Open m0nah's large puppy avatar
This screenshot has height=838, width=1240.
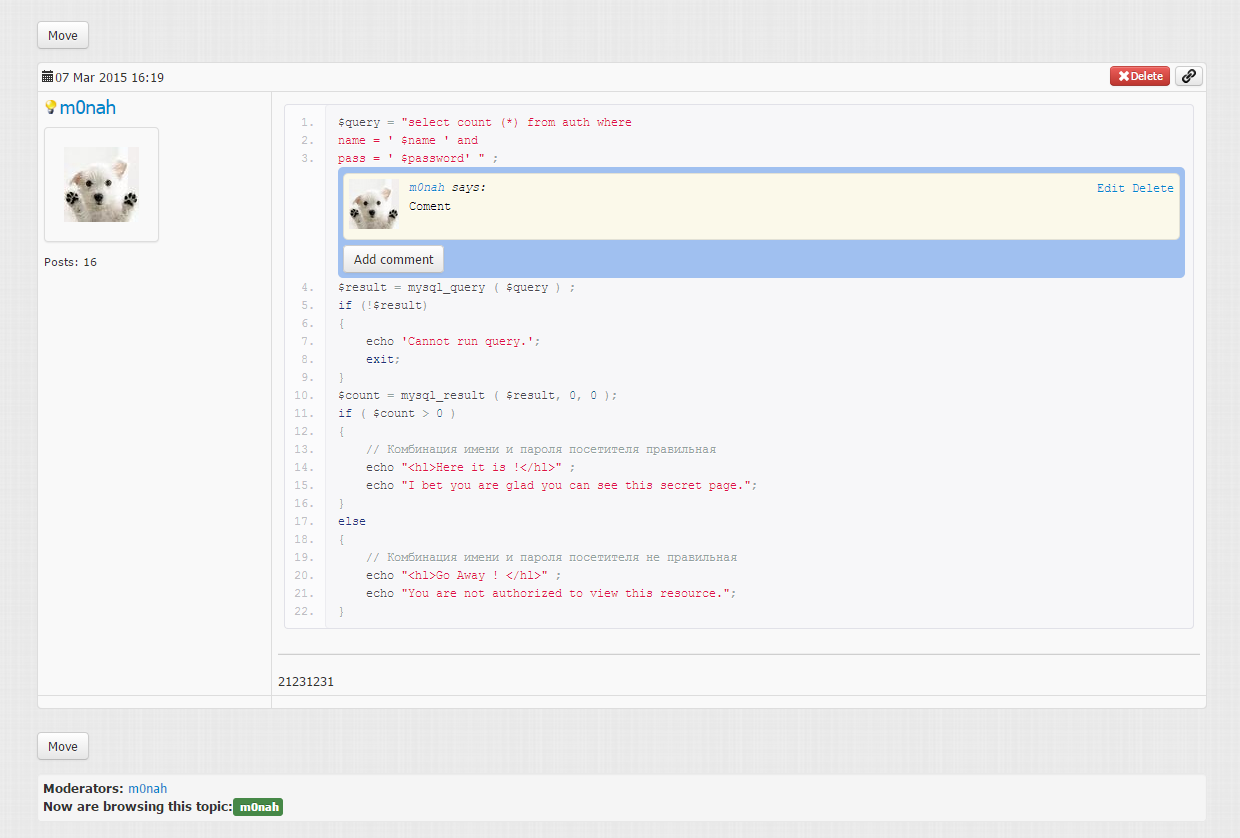coord(101,184)
